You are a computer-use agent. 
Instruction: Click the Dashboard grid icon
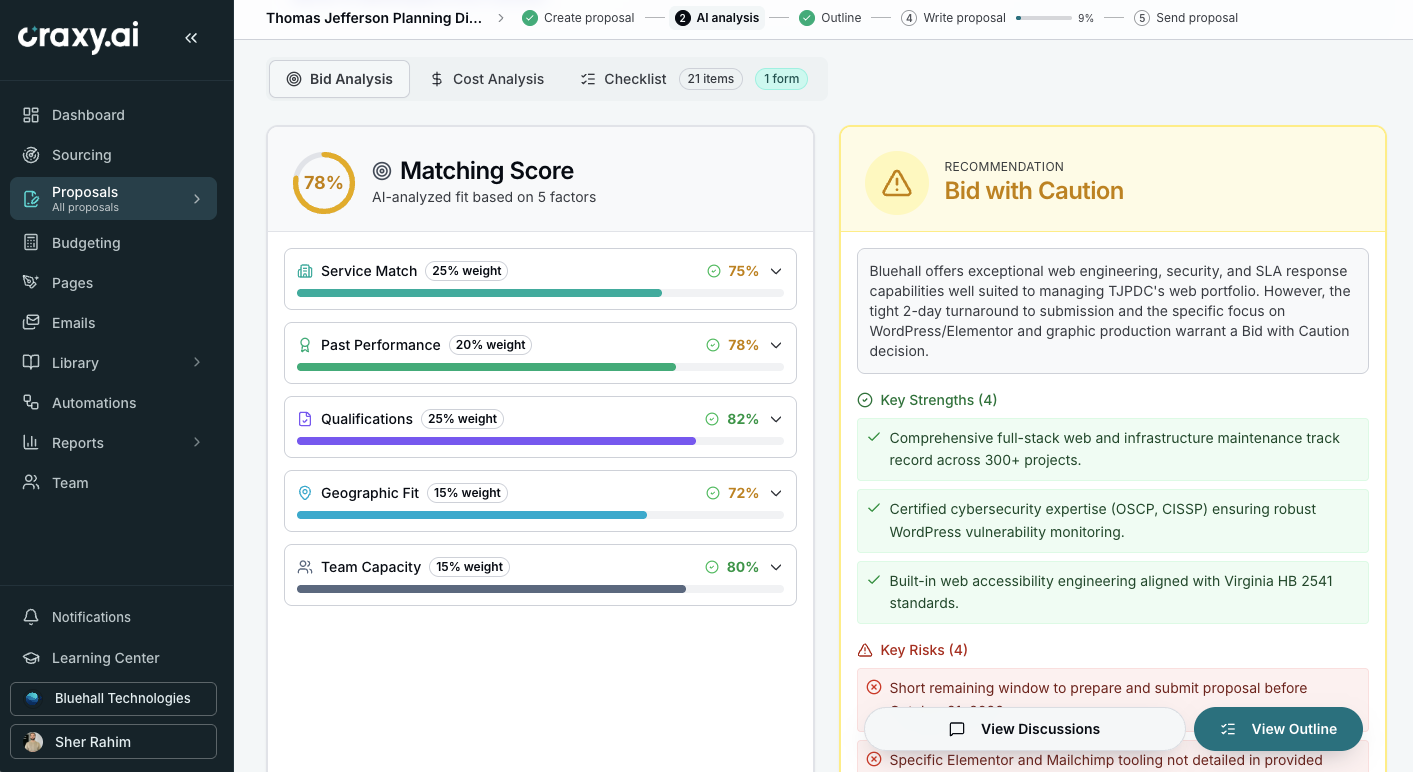pos(31,115)
